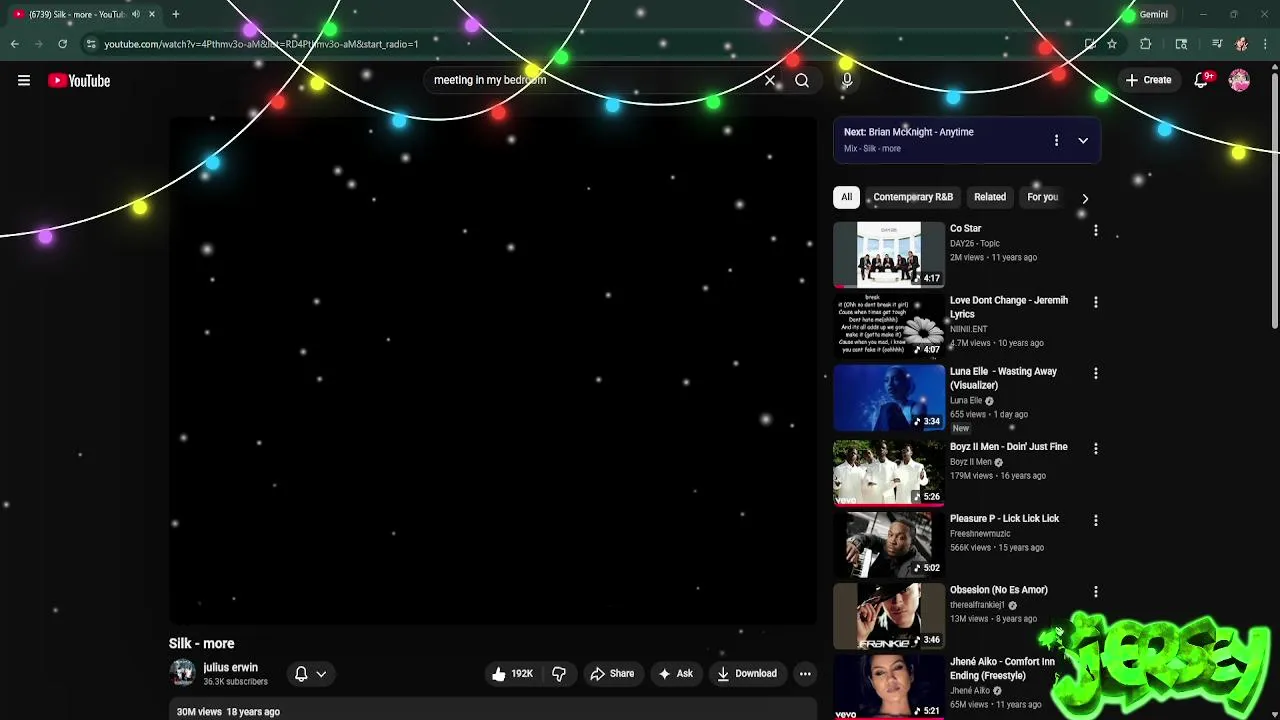Viewport: 1280px width, 720px height.
Task: Select the Related filter chip
Action: pos(990,197)
